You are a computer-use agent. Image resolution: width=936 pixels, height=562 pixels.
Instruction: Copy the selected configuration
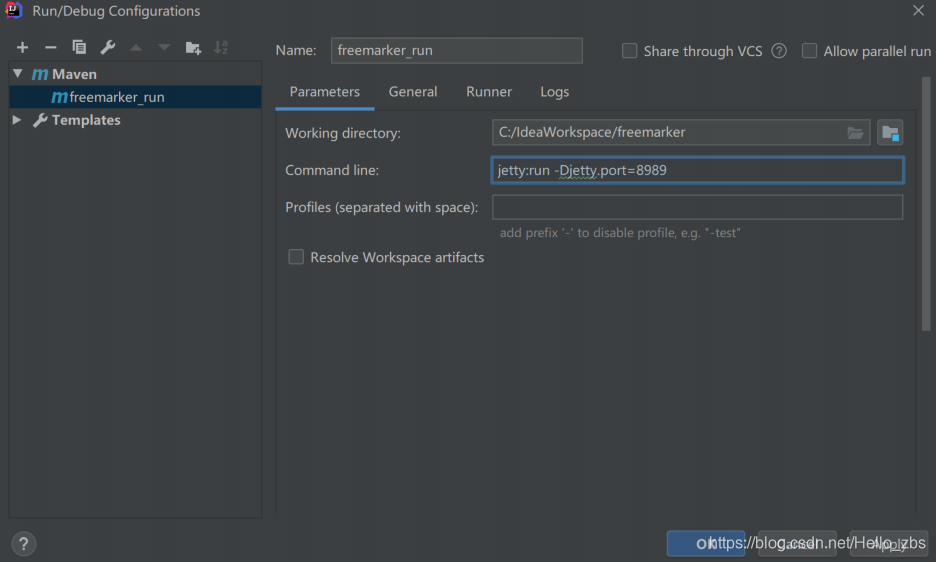click(79, 47)
